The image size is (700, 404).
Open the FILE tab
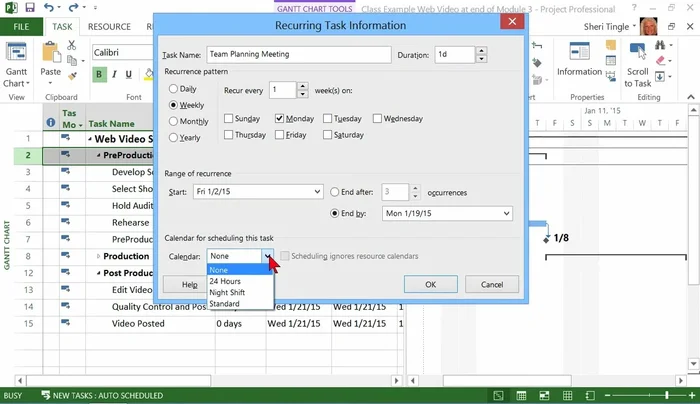point(21,26)
